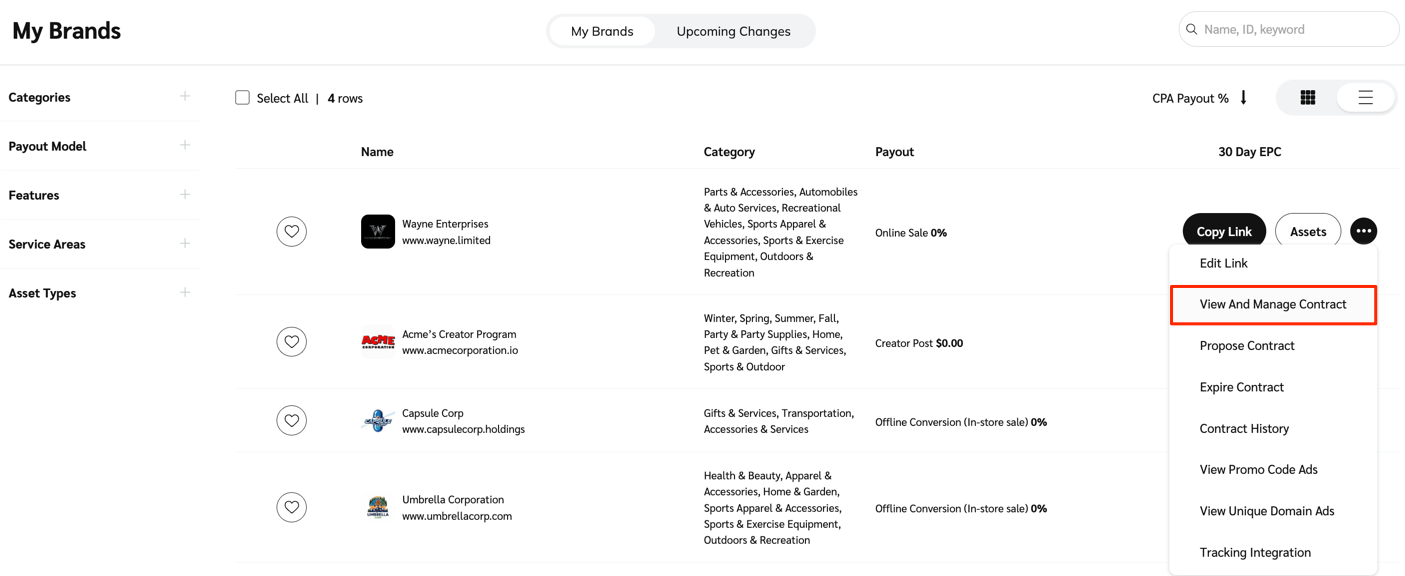Click heart icon for Acme's Creator Program
The width and height of the screenshot is (1405, 576).
(x=292, y=342)
